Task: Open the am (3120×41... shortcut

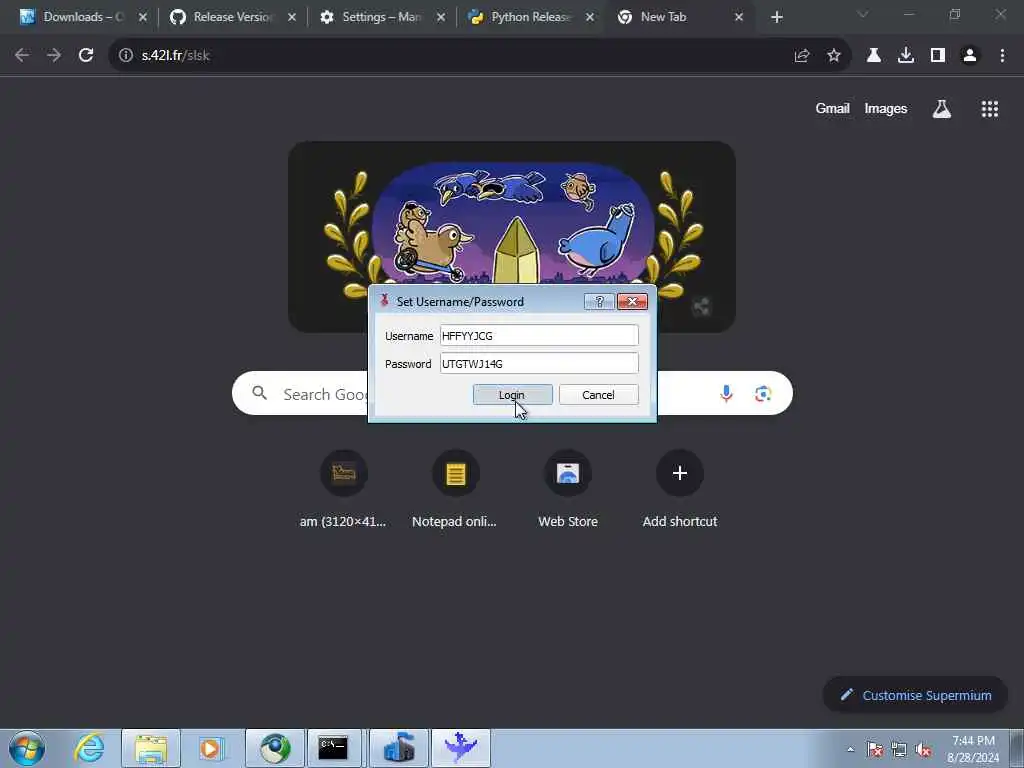Action: pos(344,488)
